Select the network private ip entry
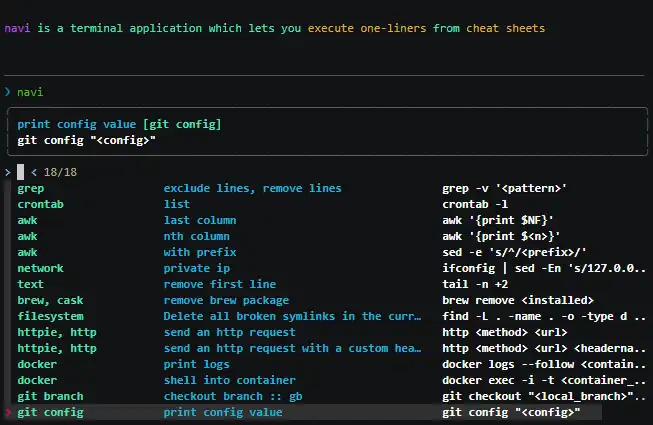653x425 pixels. (196, 268)
